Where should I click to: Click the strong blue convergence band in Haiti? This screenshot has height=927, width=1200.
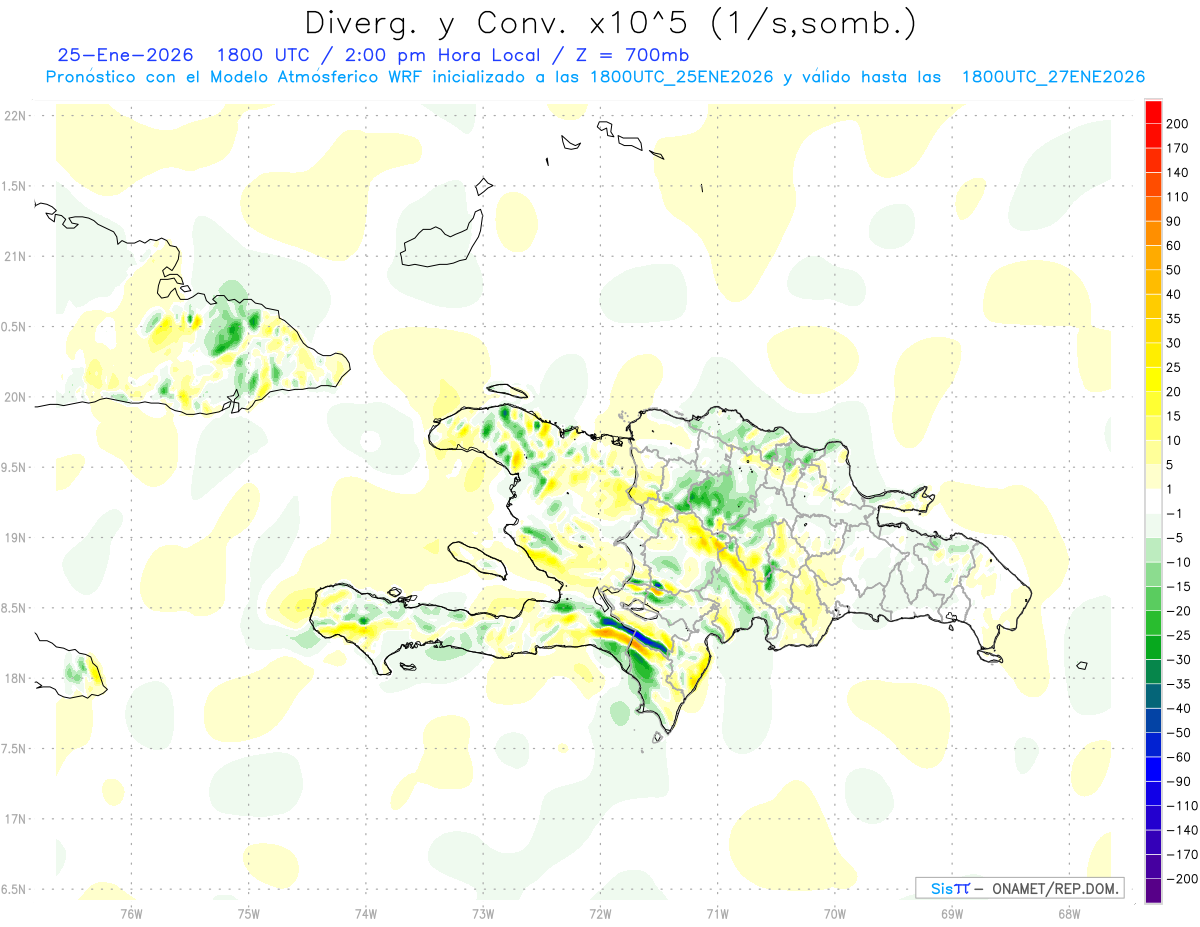pyautogui.click(x=632, y=634)
